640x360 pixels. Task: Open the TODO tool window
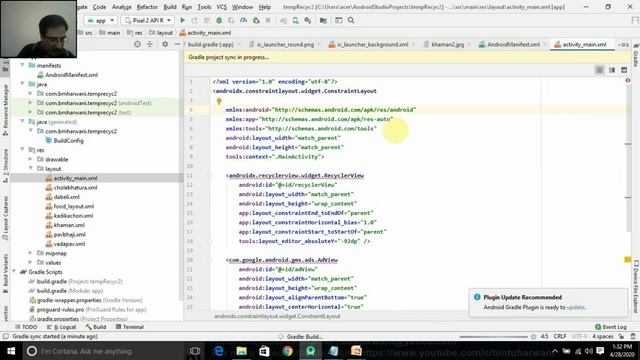(26, 327)
